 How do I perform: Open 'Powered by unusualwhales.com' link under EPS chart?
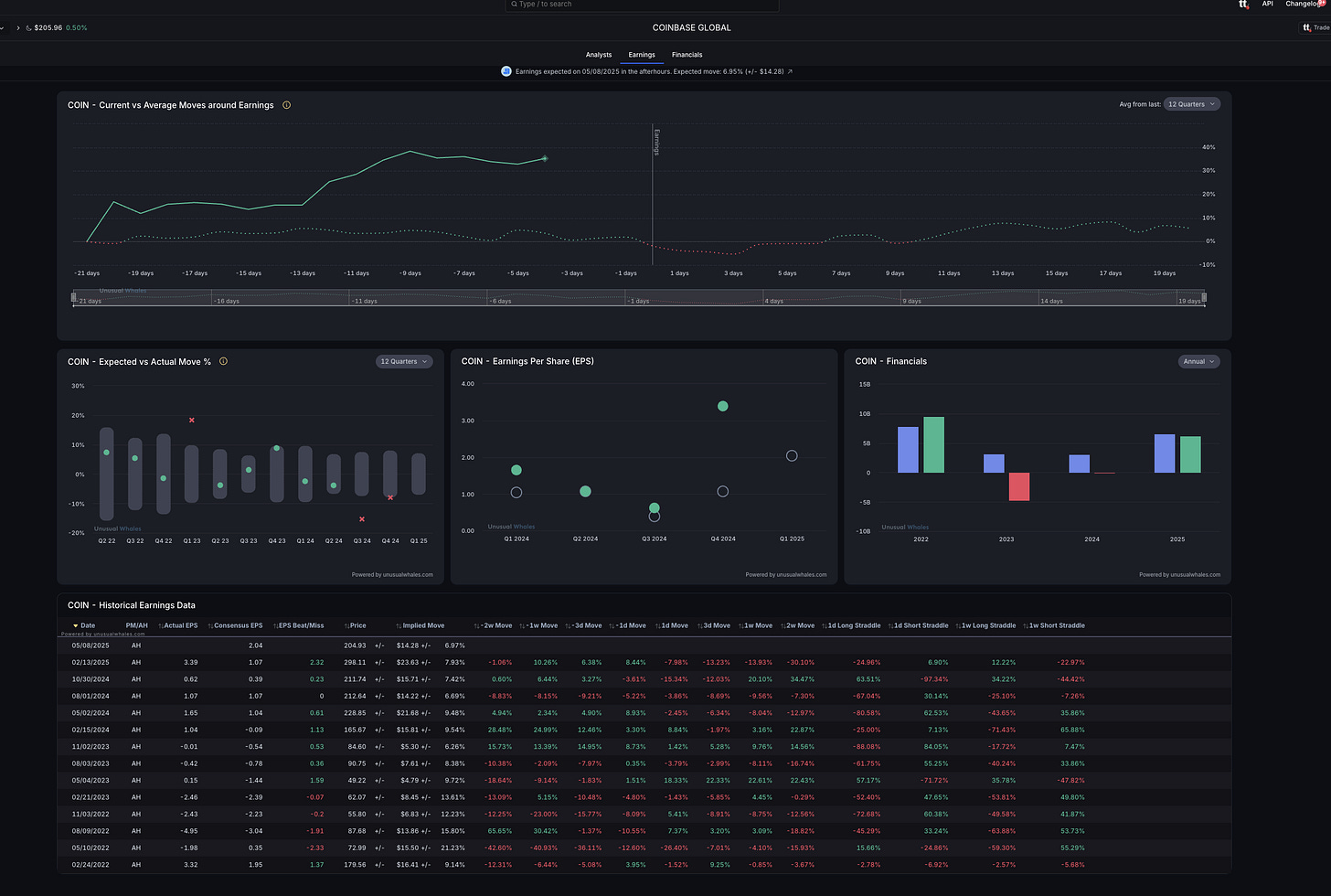click(x=786, y=575)
